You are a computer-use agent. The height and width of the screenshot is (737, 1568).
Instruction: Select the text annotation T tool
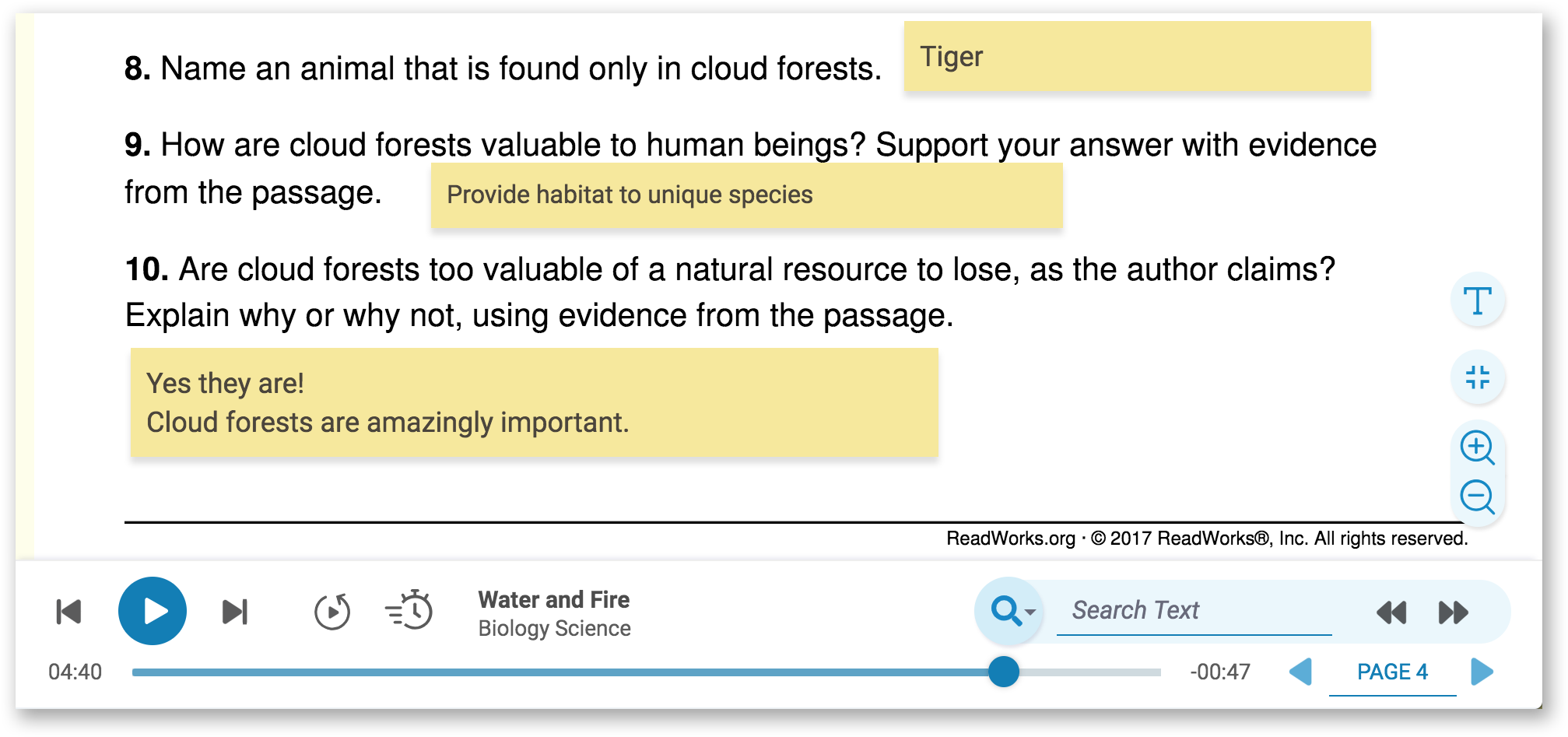(x=1478, y=300)
